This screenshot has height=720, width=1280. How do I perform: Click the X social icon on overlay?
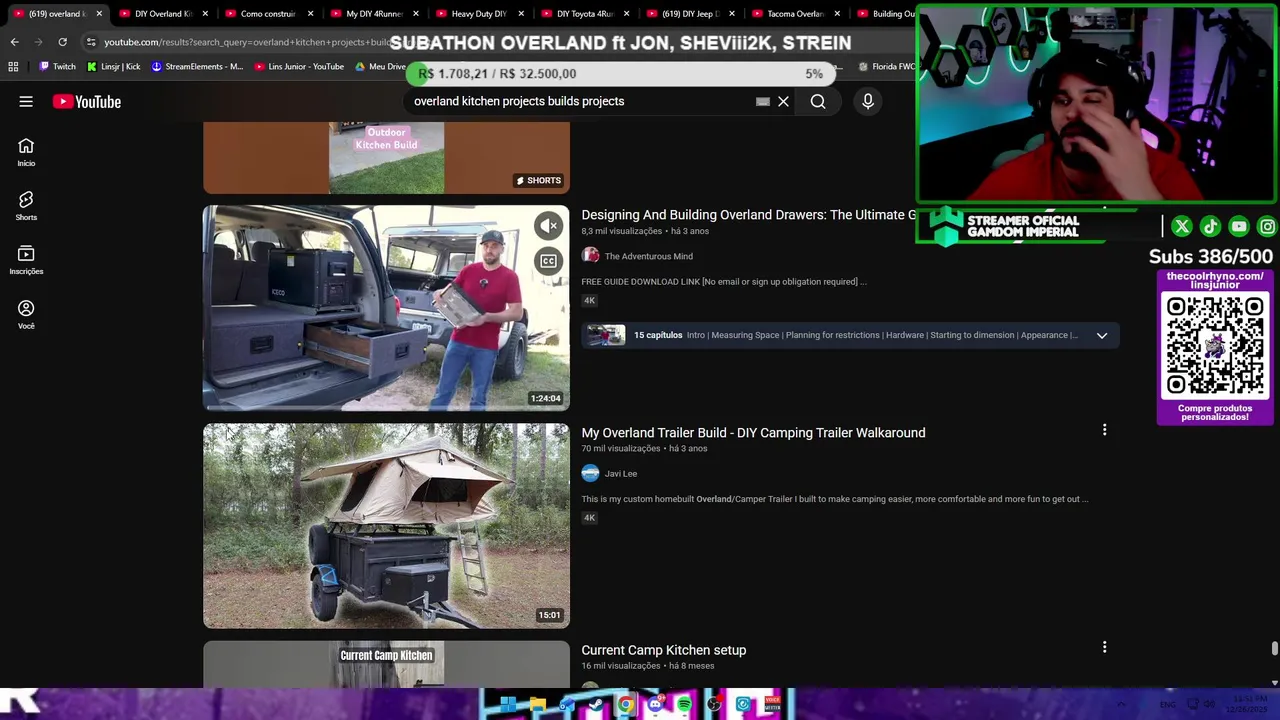pos(1181,227)
